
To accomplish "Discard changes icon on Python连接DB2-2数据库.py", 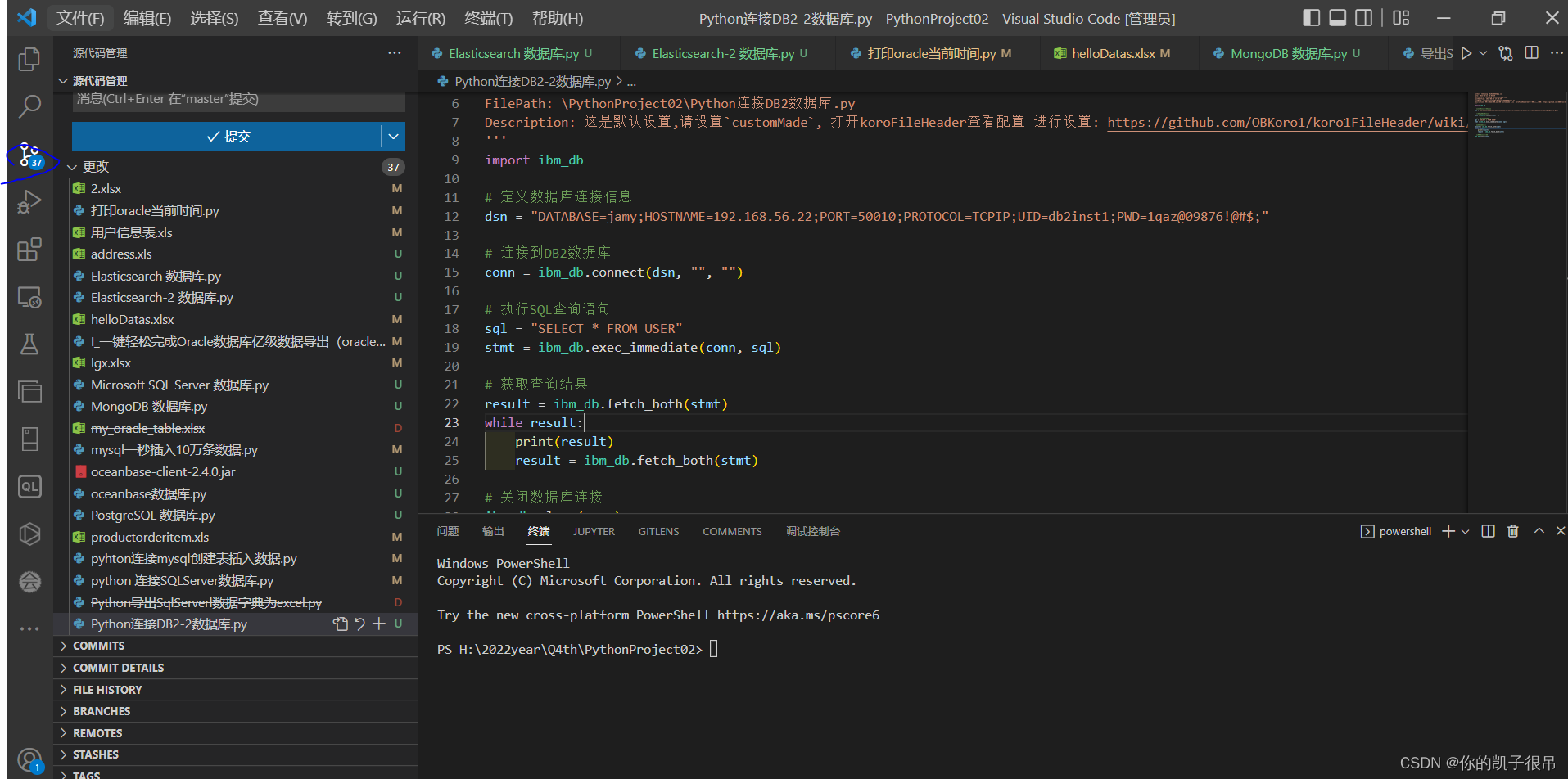I will point(359,624).
